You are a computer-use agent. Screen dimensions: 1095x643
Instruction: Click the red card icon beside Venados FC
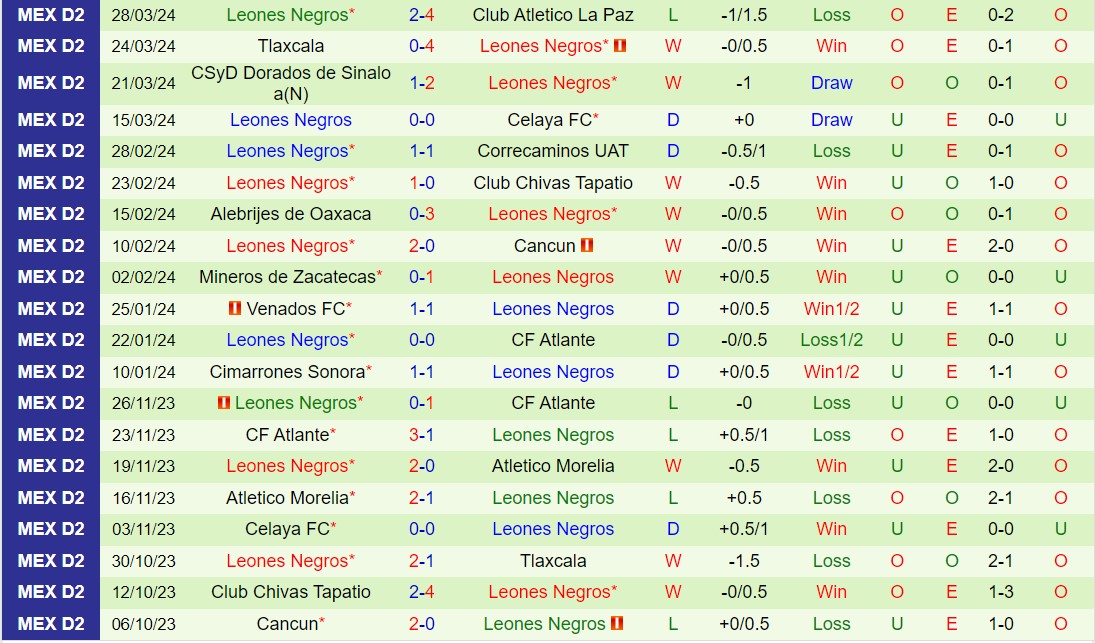click(236, 309)
